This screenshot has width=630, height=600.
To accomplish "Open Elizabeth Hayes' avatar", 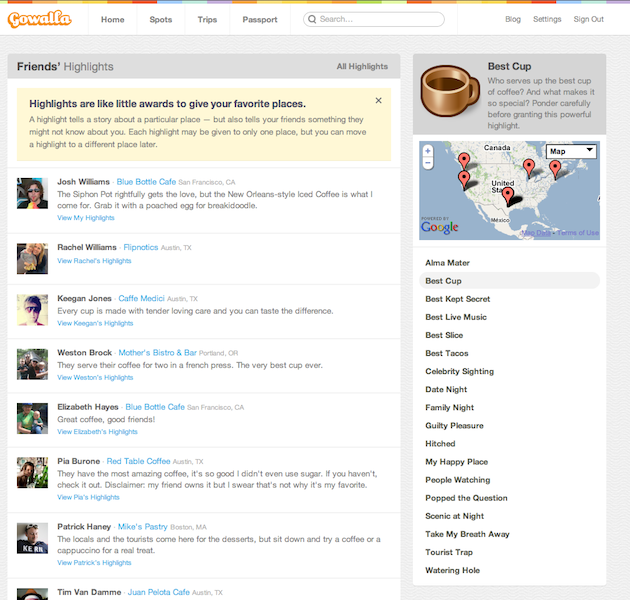I will pos(32,418).
